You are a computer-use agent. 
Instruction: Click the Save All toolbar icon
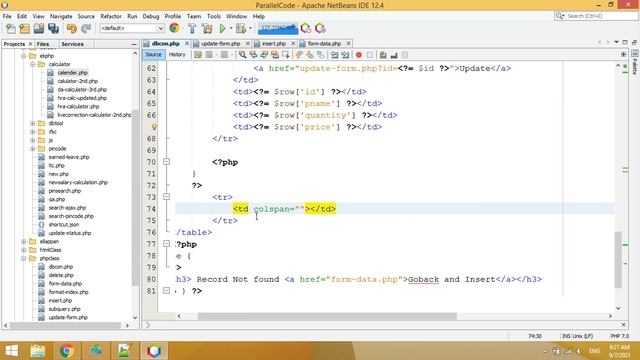pyautogui.click(x=53, y=28)
